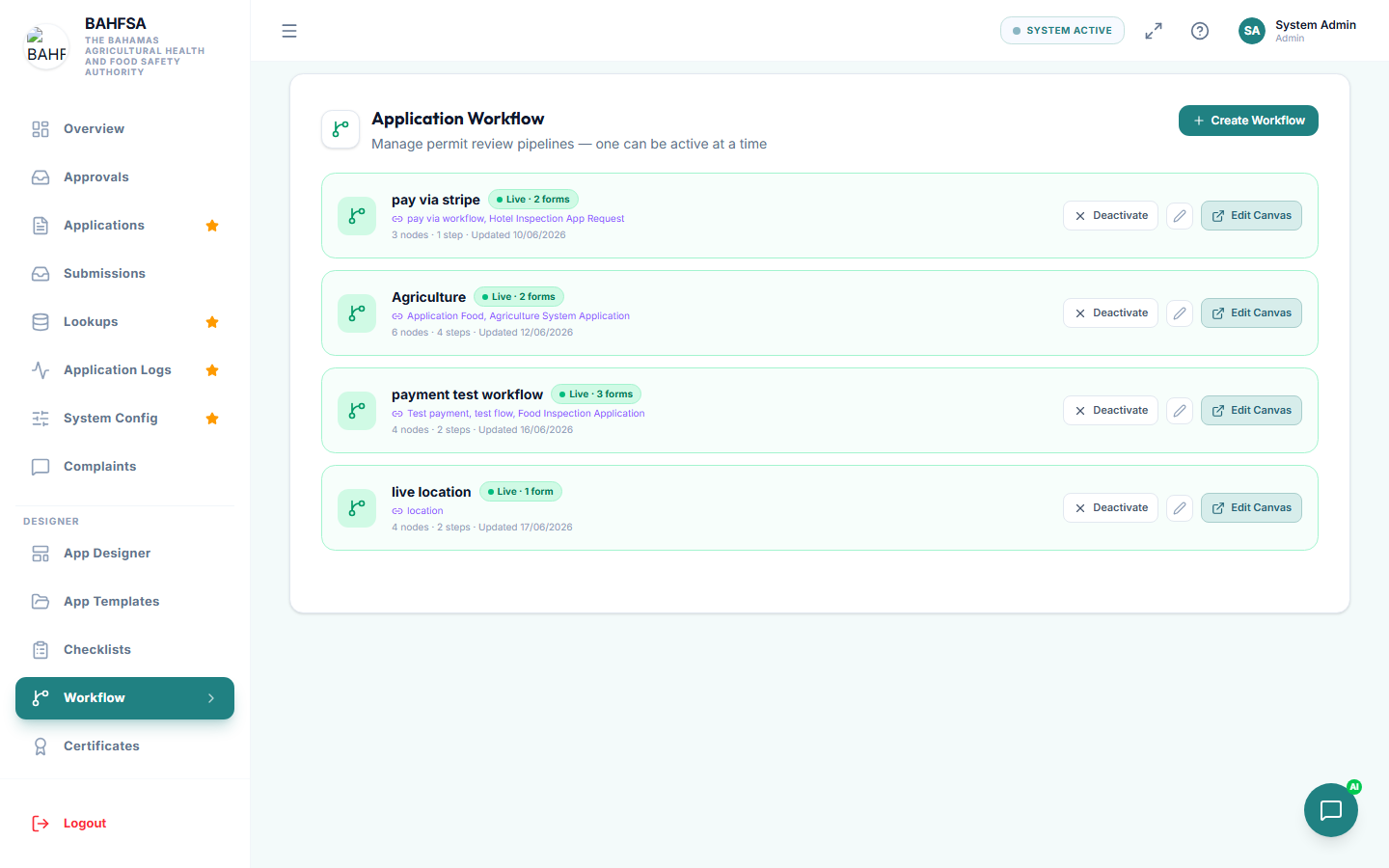Navigate to Submissions

coord(124,274)
